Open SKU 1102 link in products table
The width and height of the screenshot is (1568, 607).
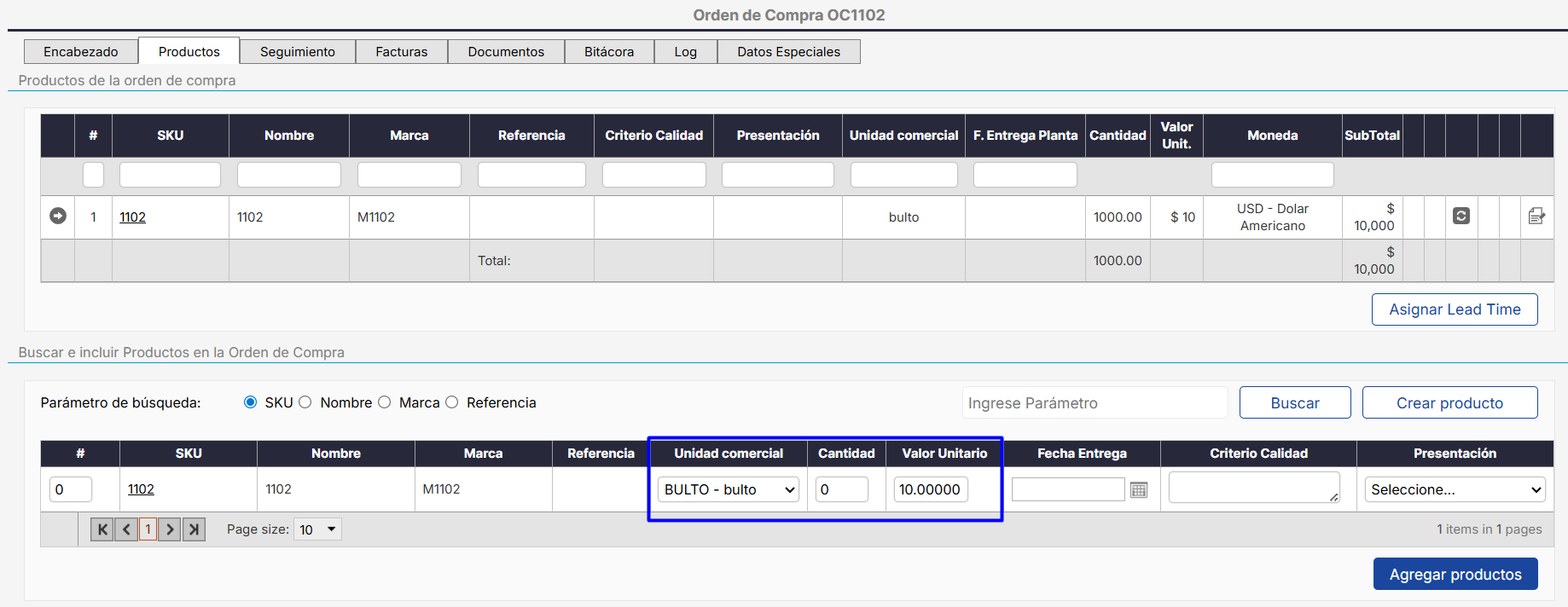[x=132, y=217]
